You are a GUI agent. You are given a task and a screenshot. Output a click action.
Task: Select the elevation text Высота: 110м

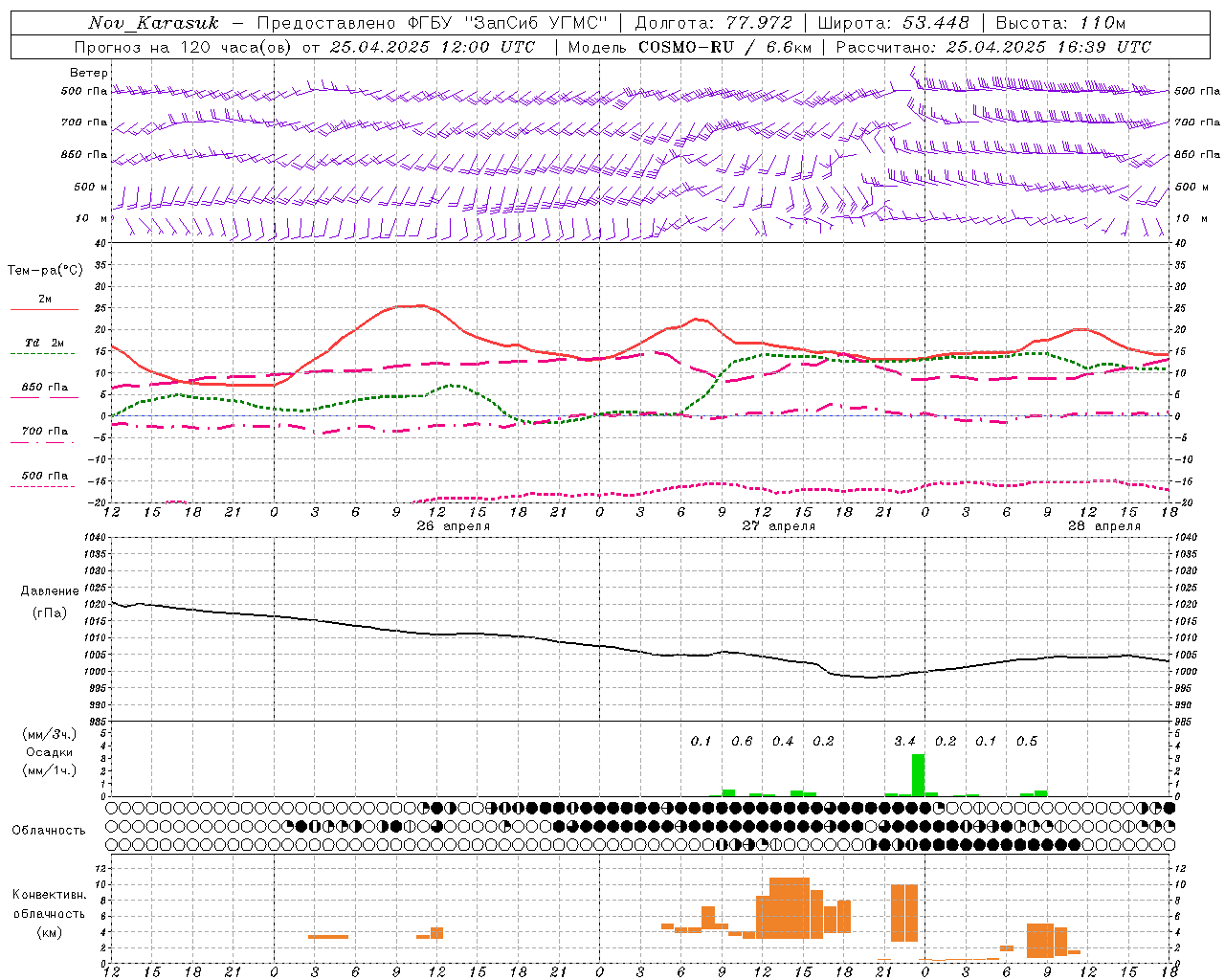[x=1060, y=23]
